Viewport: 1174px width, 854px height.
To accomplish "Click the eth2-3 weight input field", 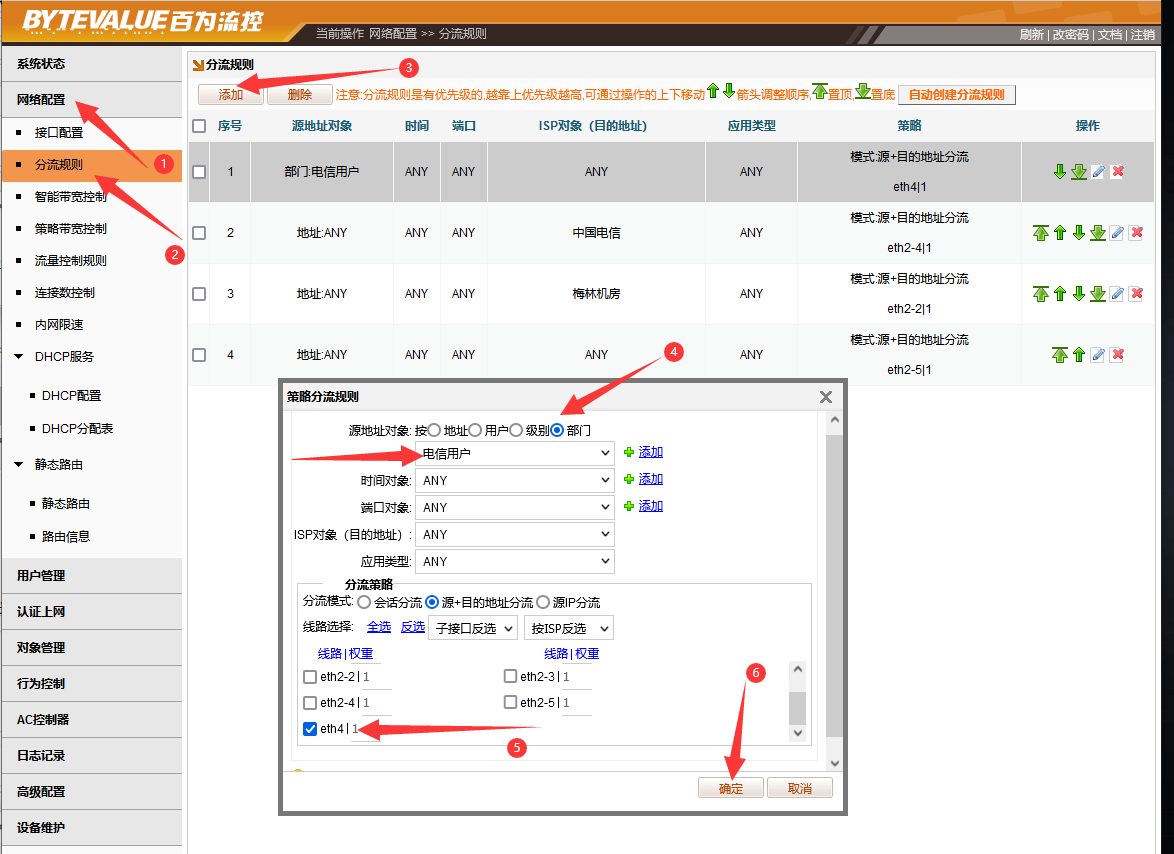I will coord(576,677).
